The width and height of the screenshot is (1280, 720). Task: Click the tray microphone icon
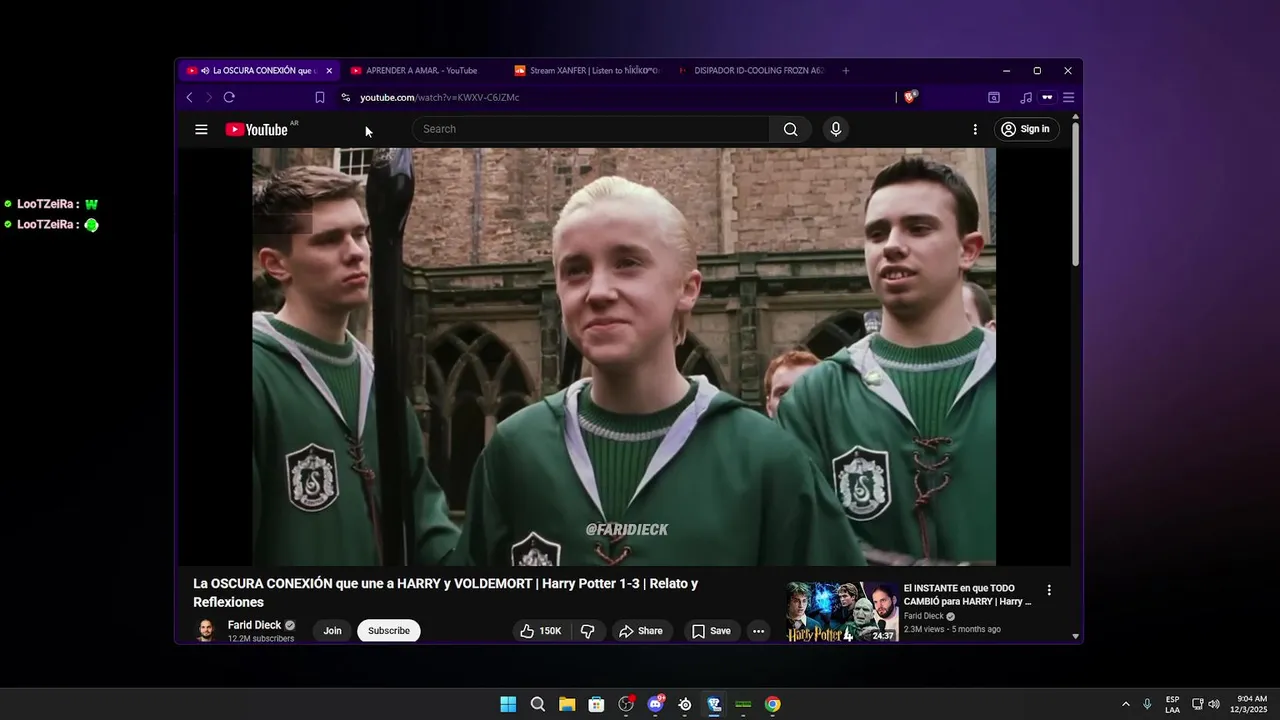click(x=1147, y=704)
